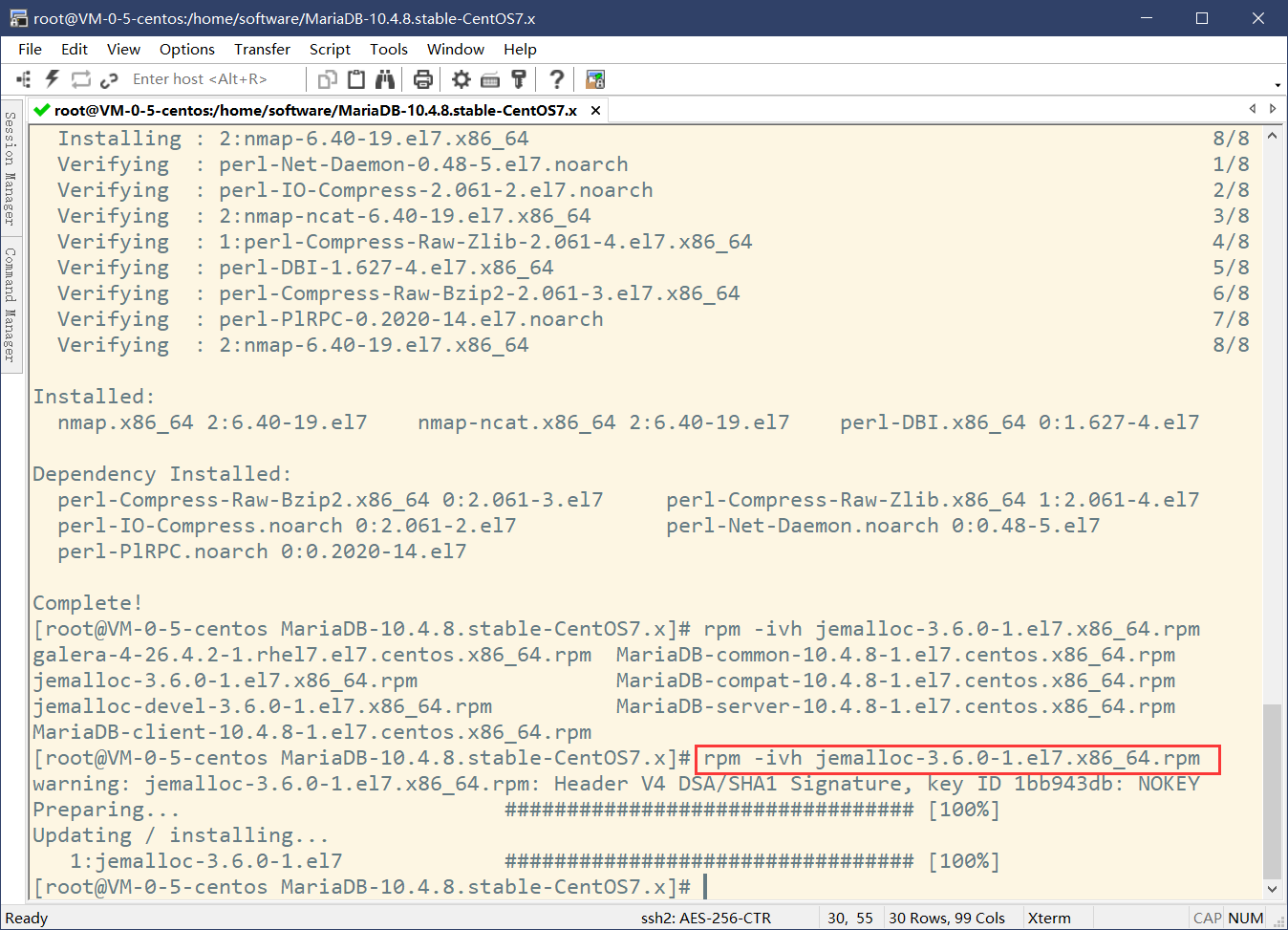Click the Quick Connect lightning icon

[x=53, y=79]
